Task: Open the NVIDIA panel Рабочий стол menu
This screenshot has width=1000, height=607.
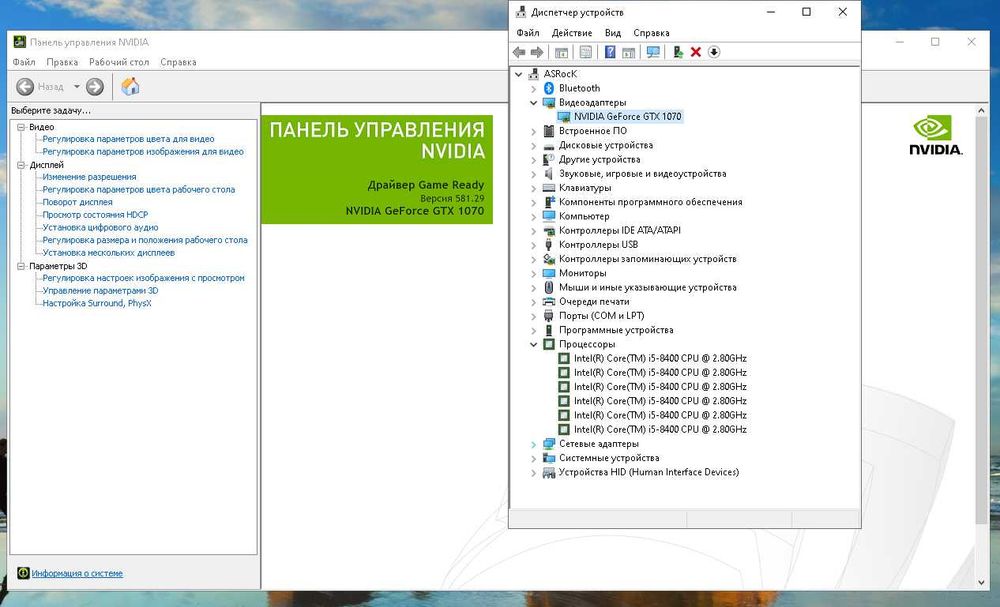Action: 119,62
